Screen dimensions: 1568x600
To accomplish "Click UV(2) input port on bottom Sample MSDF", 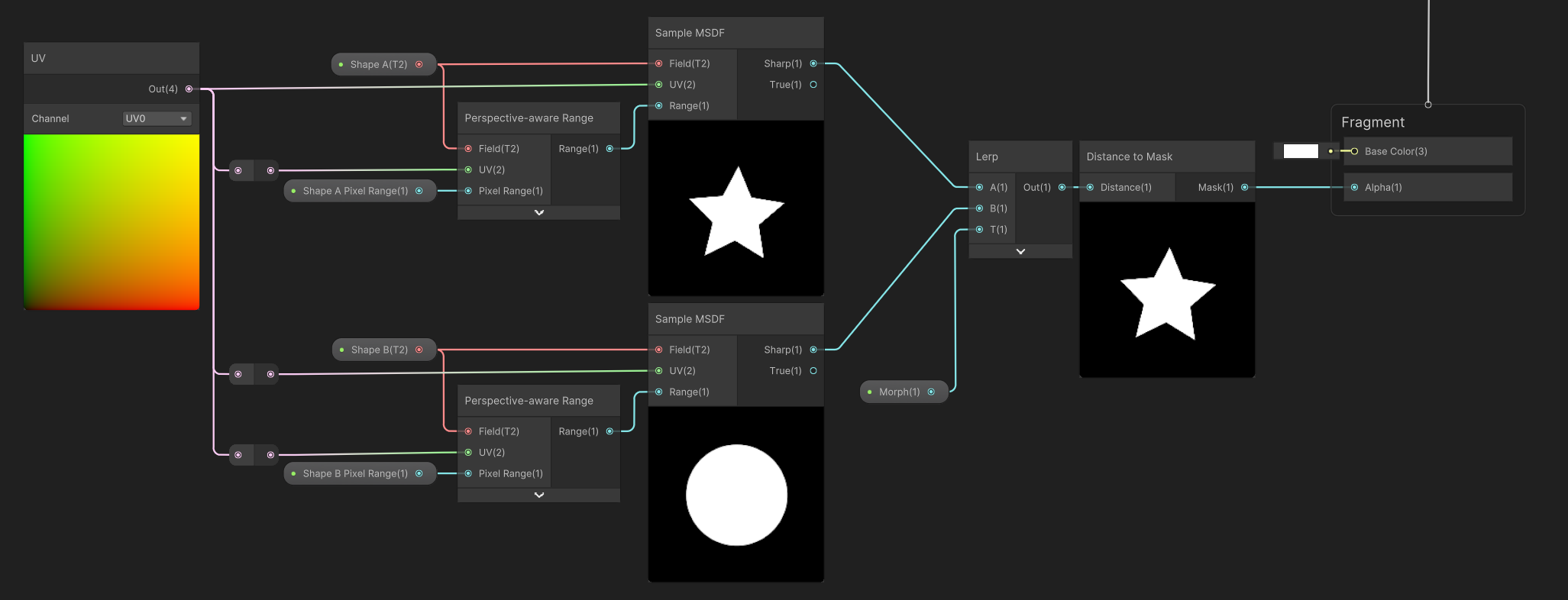I will 658,371.
